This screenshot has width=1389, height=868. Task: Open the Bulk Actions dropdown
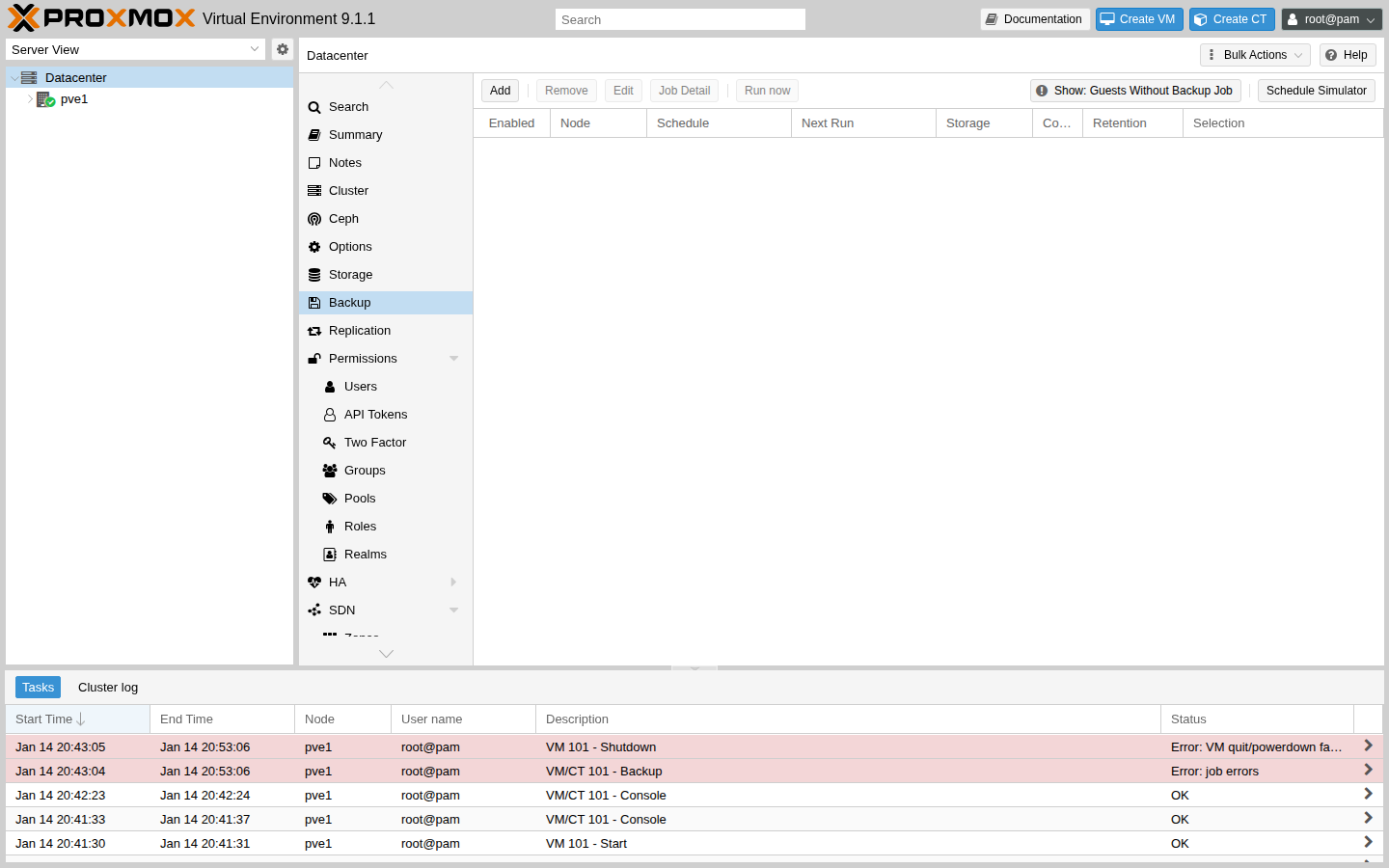click(1253, 55)
